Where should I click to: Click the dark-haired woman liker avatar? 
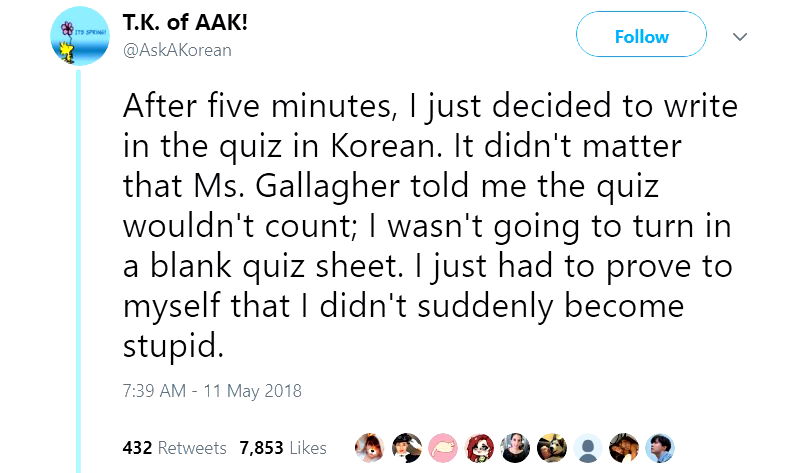point(516,447)
